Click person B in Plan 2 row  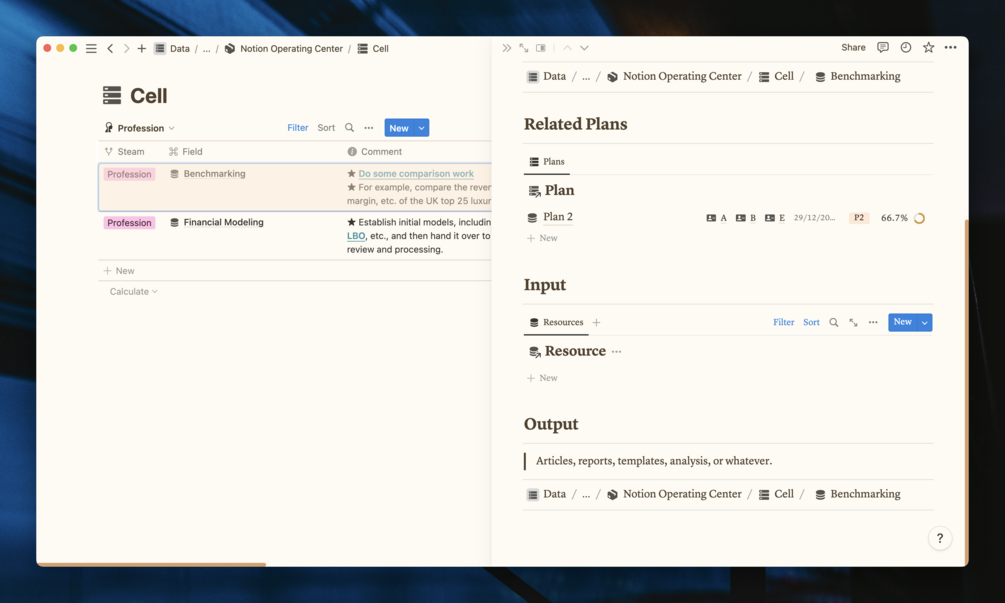[x=746, y=218]
